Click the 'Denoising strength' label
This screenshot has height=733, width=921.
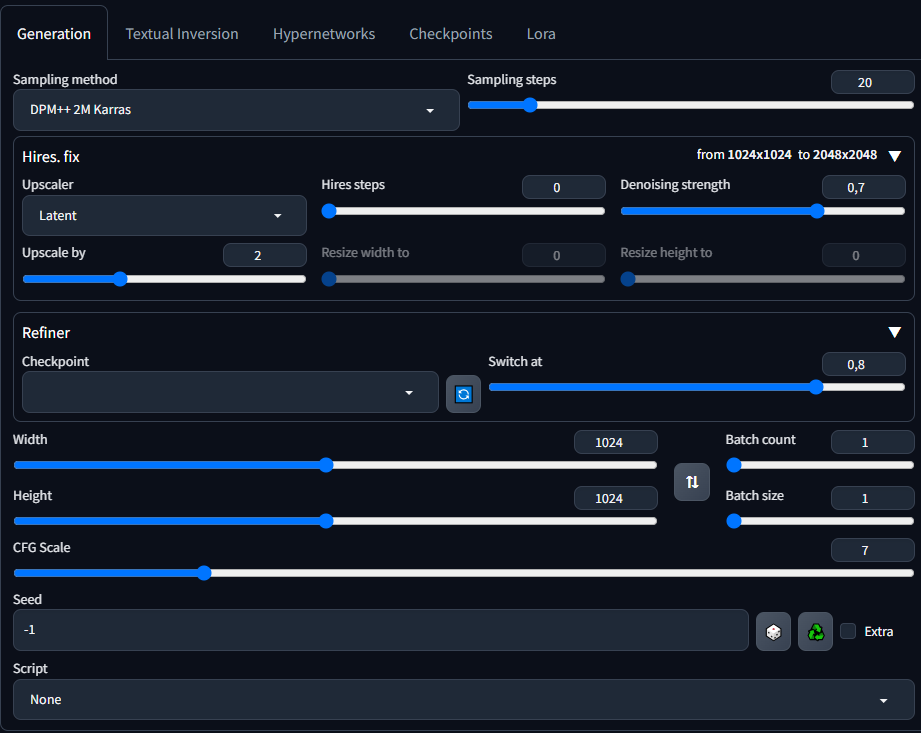click(675, 184)
